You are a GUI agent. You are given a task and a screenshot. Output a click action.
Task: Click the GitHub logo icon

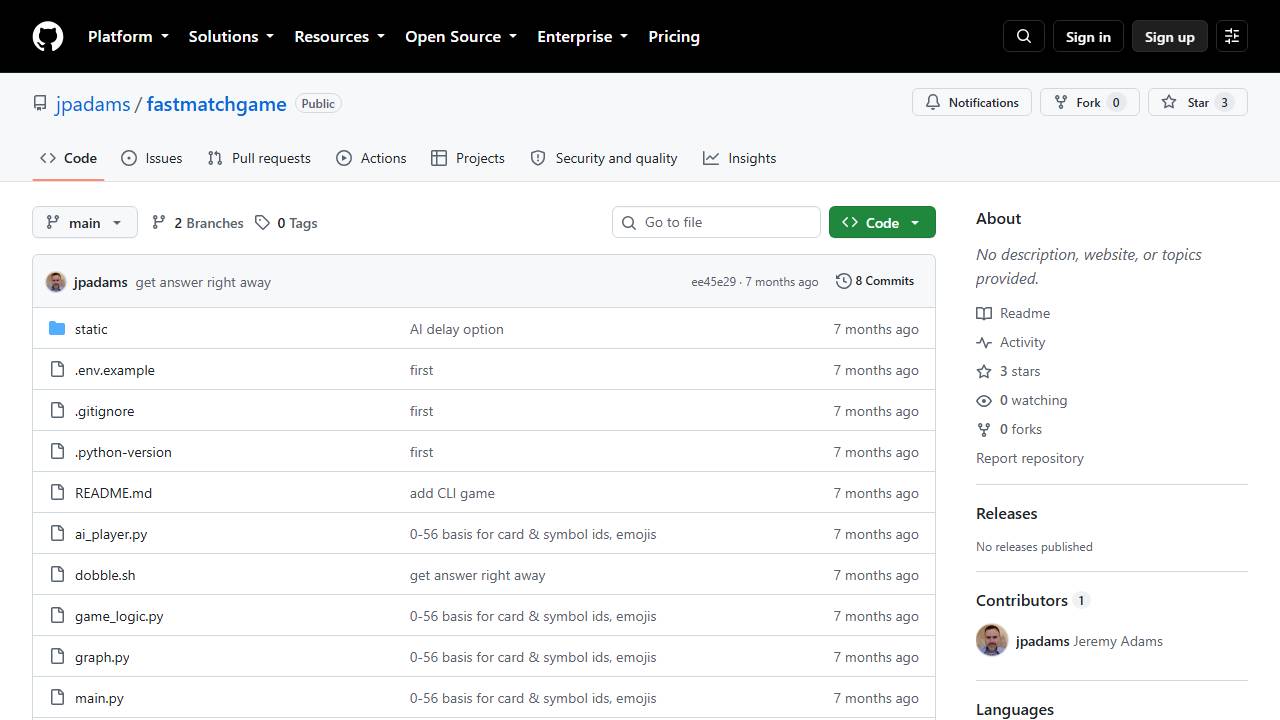(48, 36)
